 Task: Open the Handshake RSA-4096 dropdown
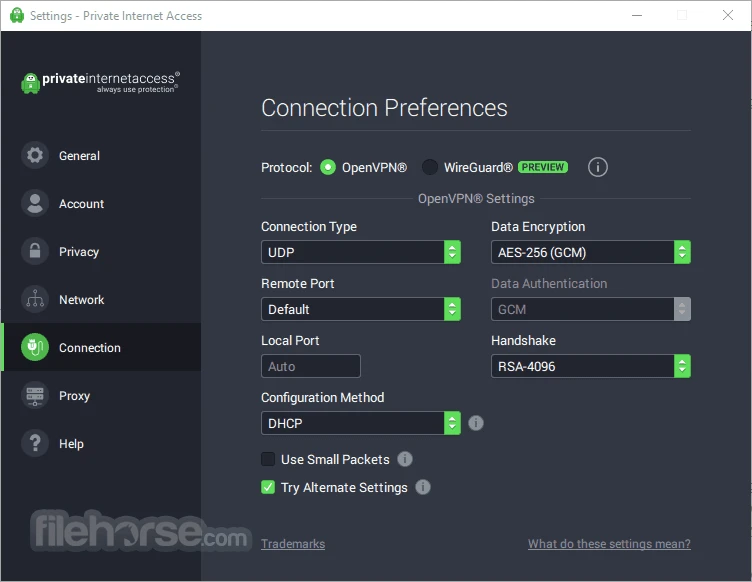[x=591, y=366]
